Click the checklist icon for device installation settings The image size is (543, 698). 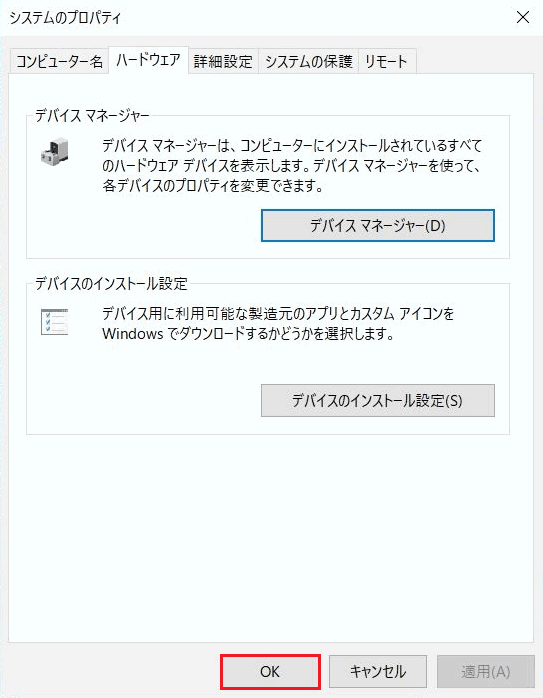(54, 321)
